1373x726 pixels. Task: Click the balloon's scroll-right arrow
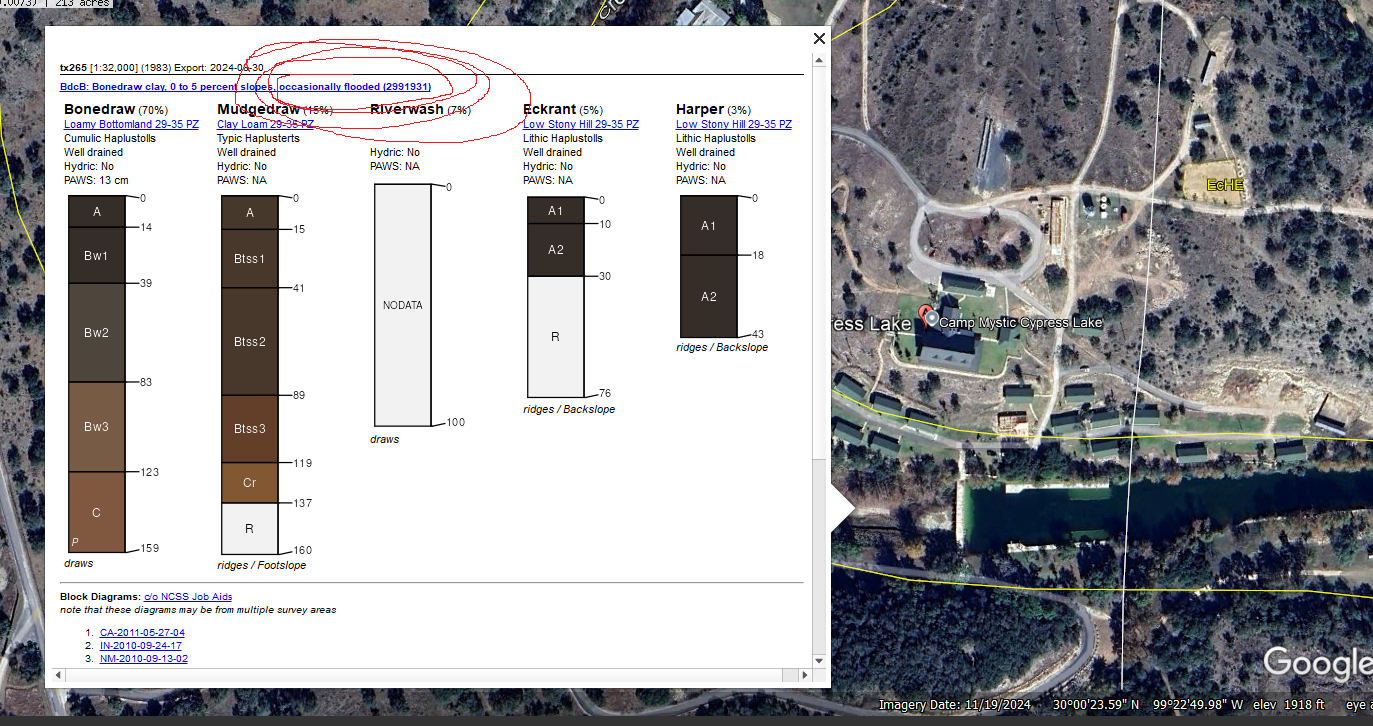coord(807,676)
